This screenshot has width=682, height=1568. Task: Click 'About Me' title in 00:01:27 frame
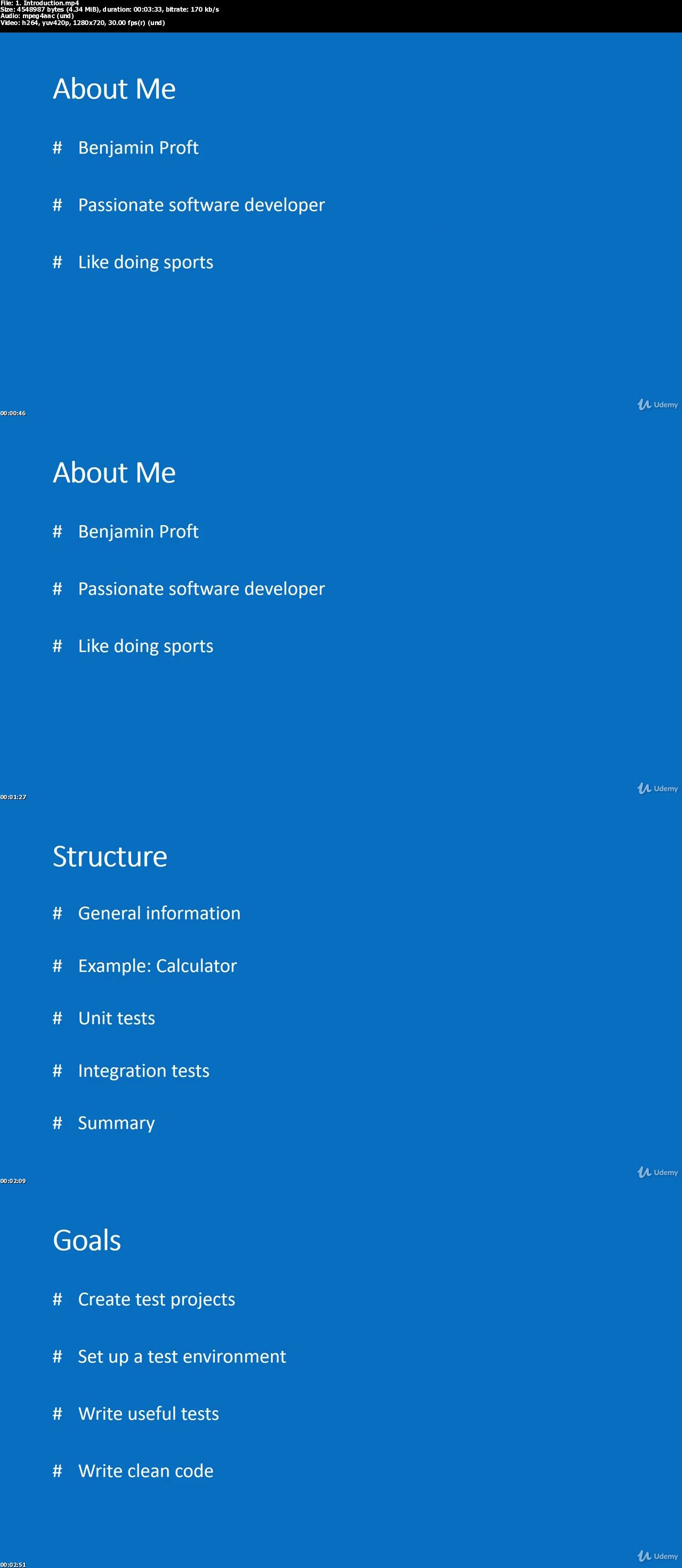click(x=115, y=473)
